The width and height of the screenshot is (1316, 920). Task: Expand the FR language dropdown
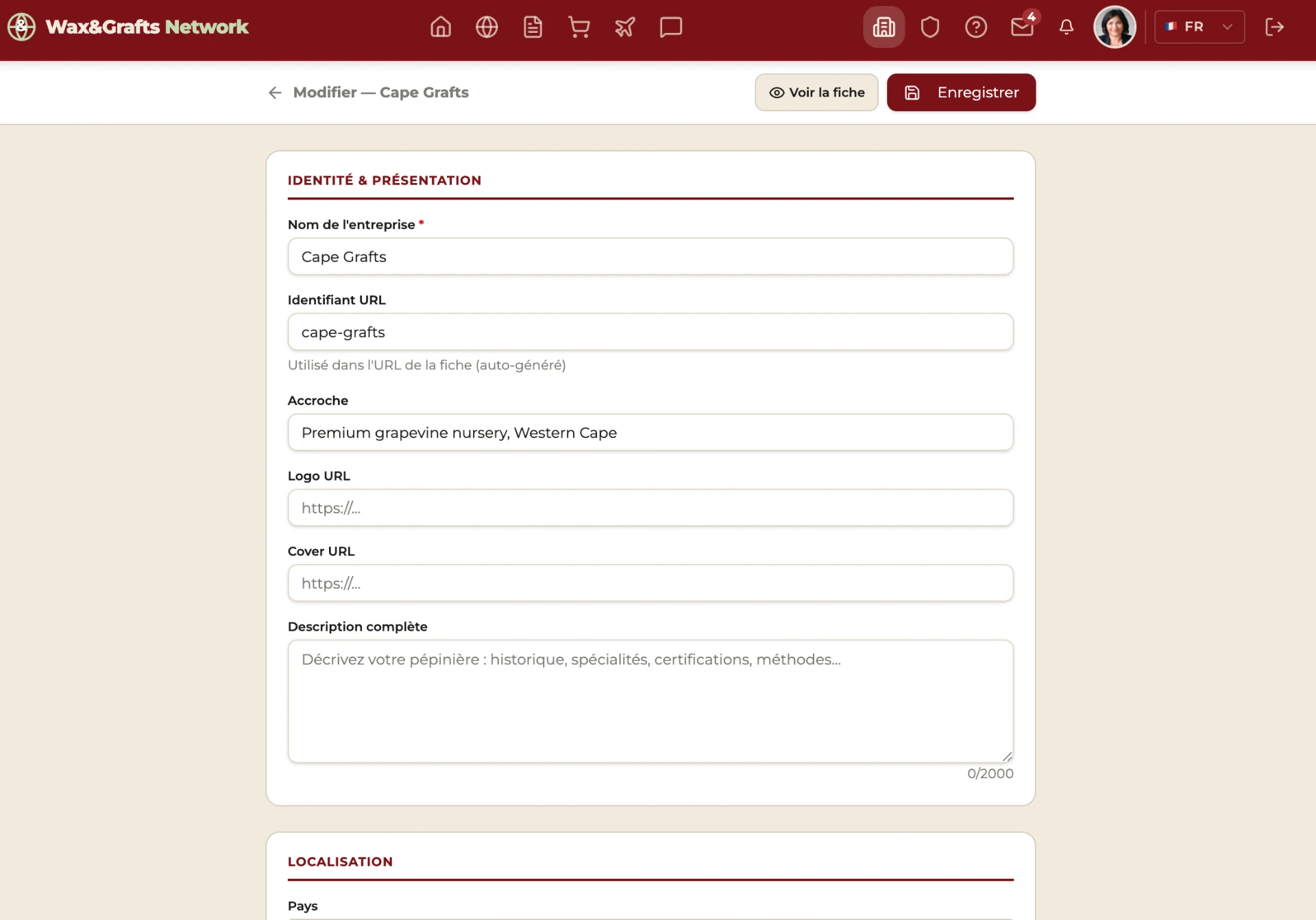[1199, 27]
